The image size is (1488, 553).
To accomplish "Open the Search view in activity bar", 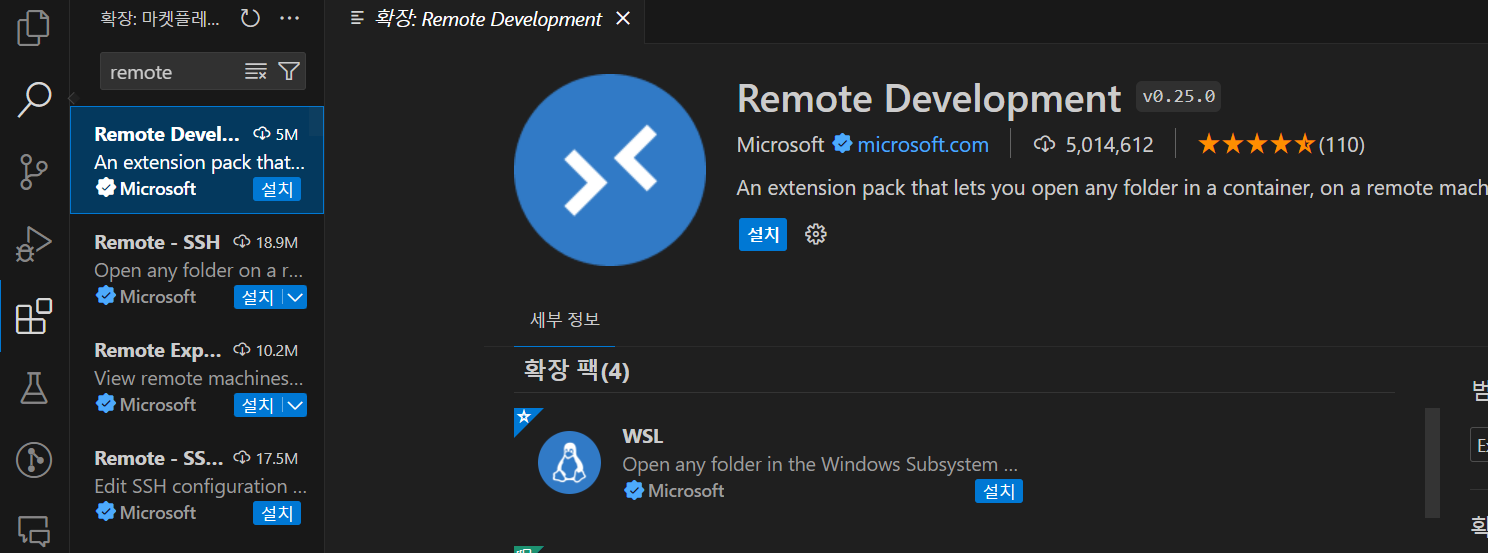I will (x=34, y=99).
